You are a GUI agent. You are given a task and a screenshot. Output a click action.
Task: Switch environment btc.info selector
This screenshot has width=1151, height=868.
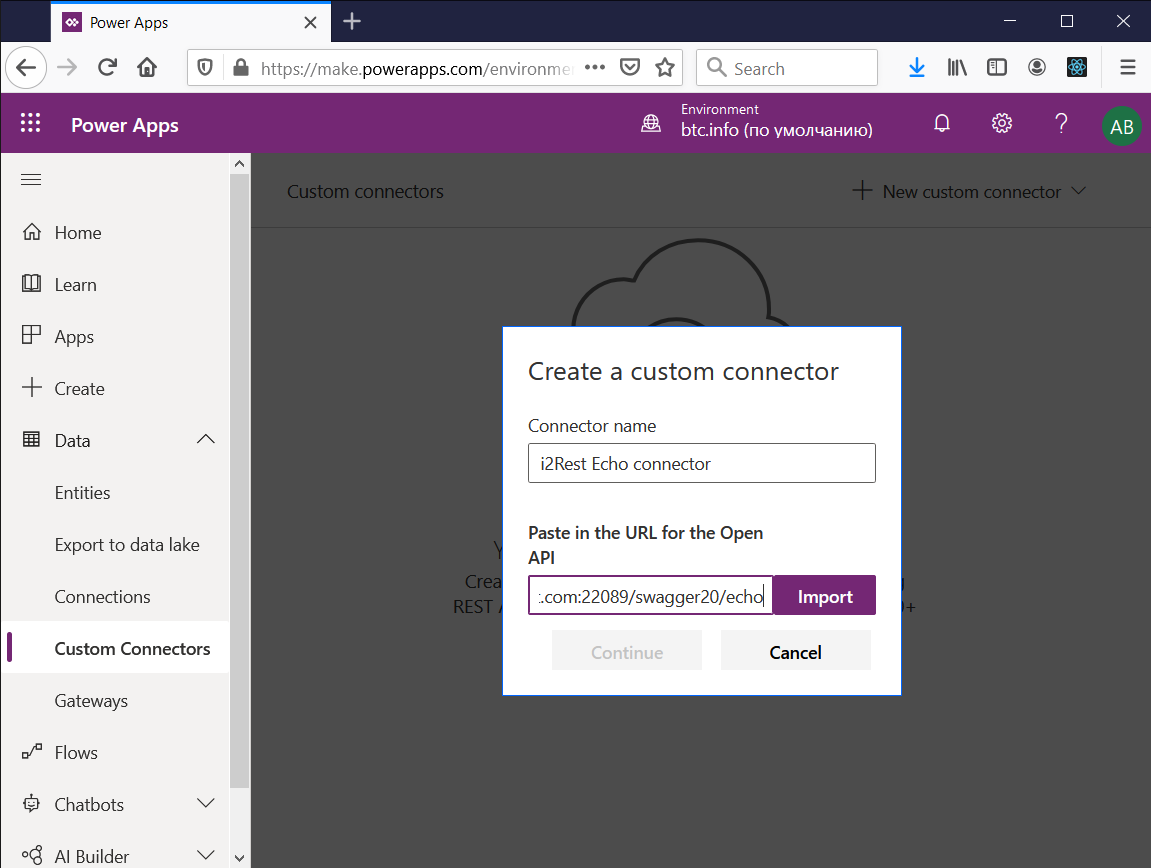[x=777, y=121]
